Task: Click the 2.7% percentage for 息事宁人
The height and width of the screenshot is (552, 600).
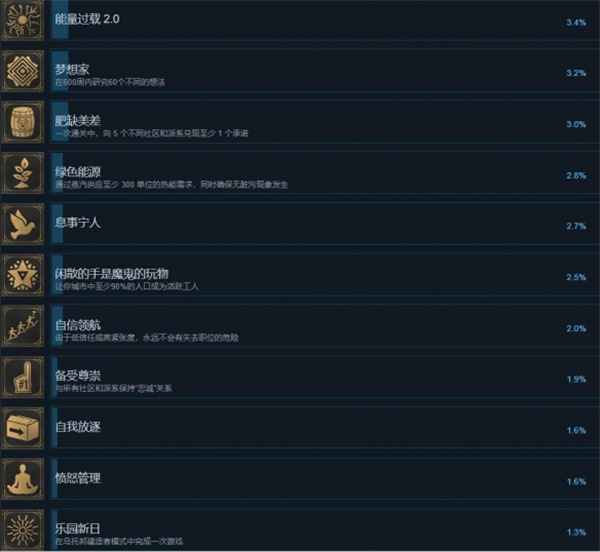Action: [x=576, y=226]
